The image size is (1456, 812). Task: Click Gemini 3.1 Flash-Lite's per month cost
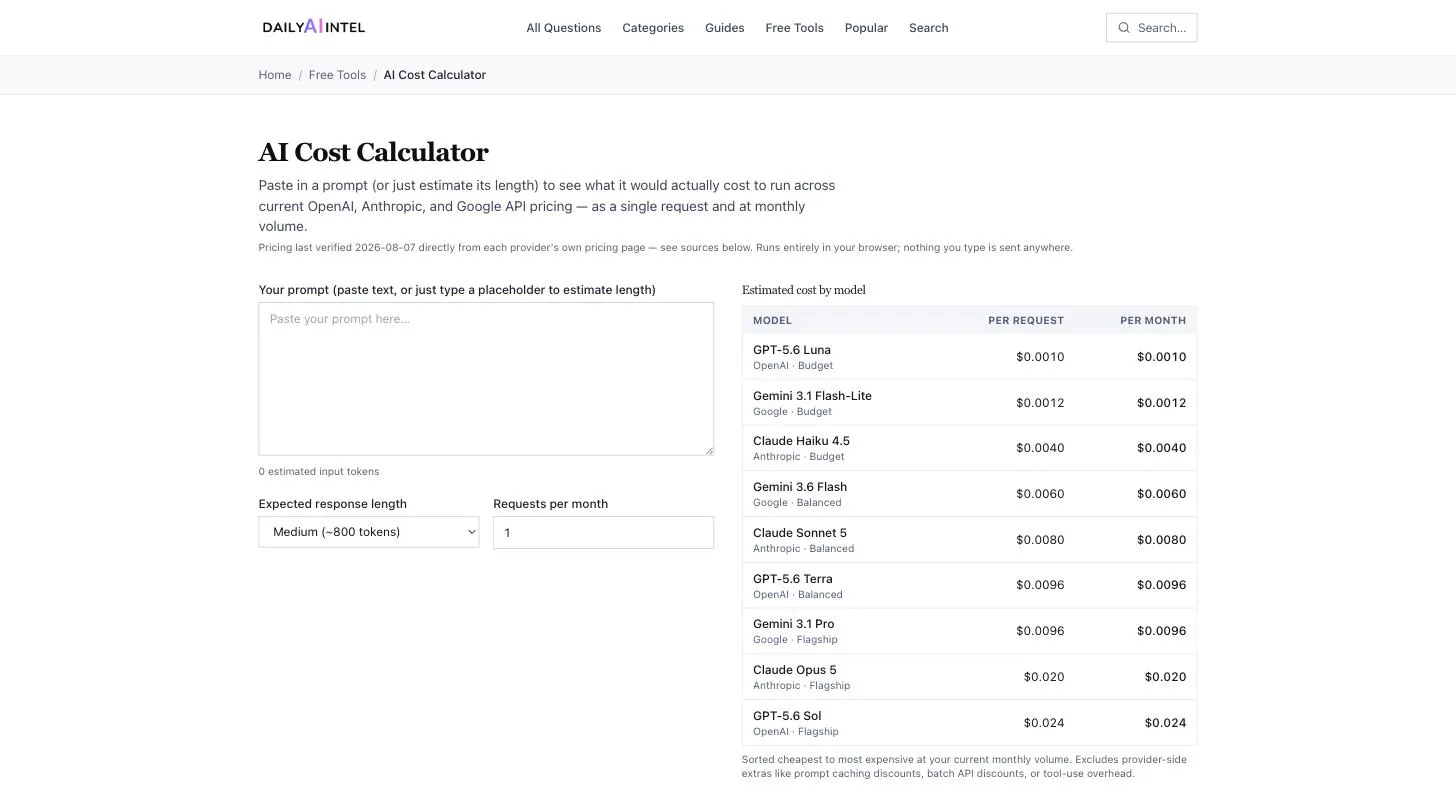[1161, 403]
